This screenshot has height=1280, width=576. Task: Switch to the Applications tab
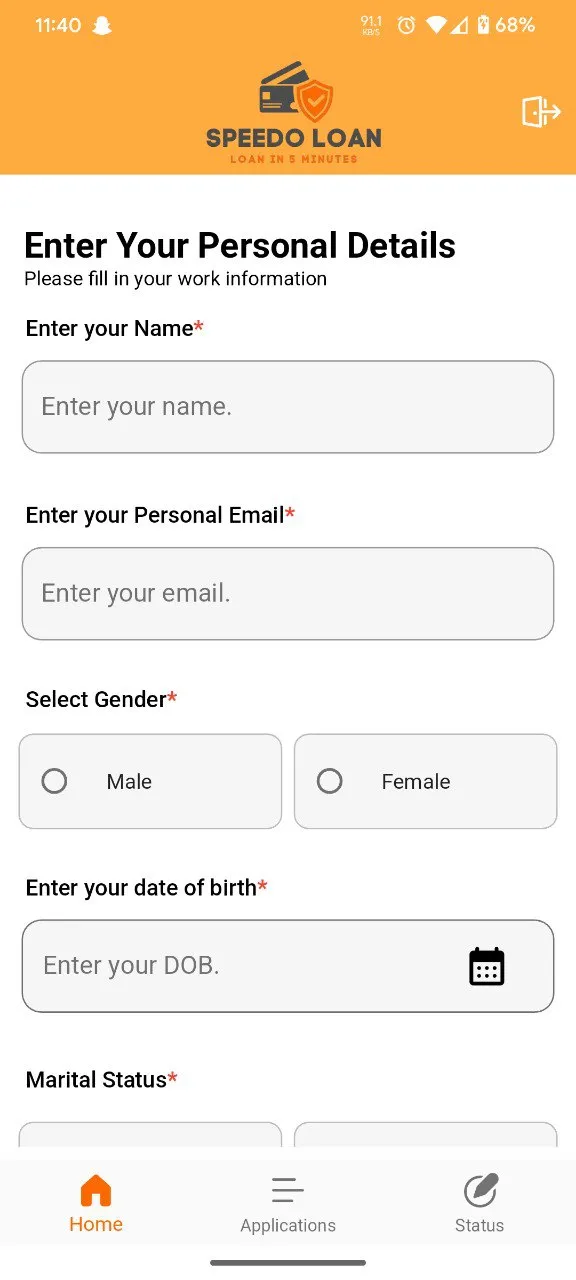coord(288,1202)
